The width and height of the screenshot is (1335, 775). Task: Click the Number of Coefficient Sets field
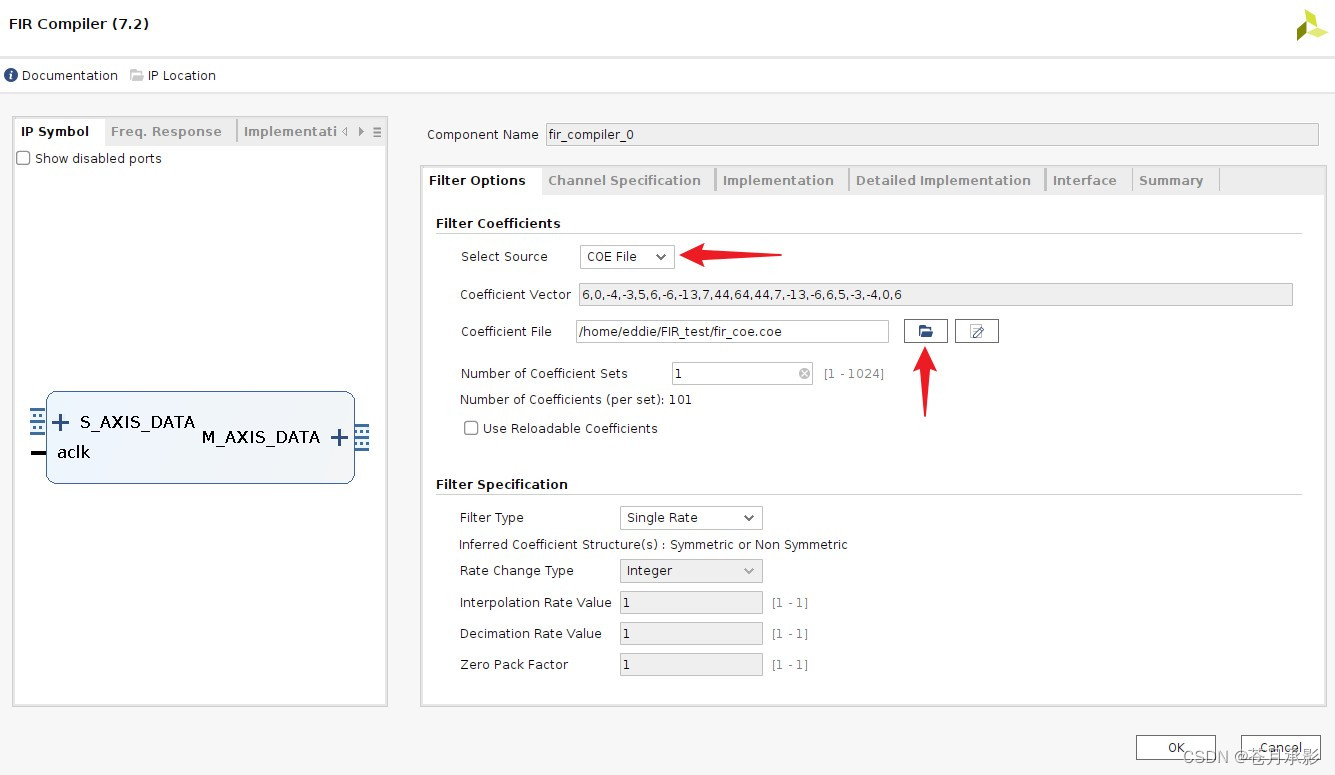pos(742,374)
